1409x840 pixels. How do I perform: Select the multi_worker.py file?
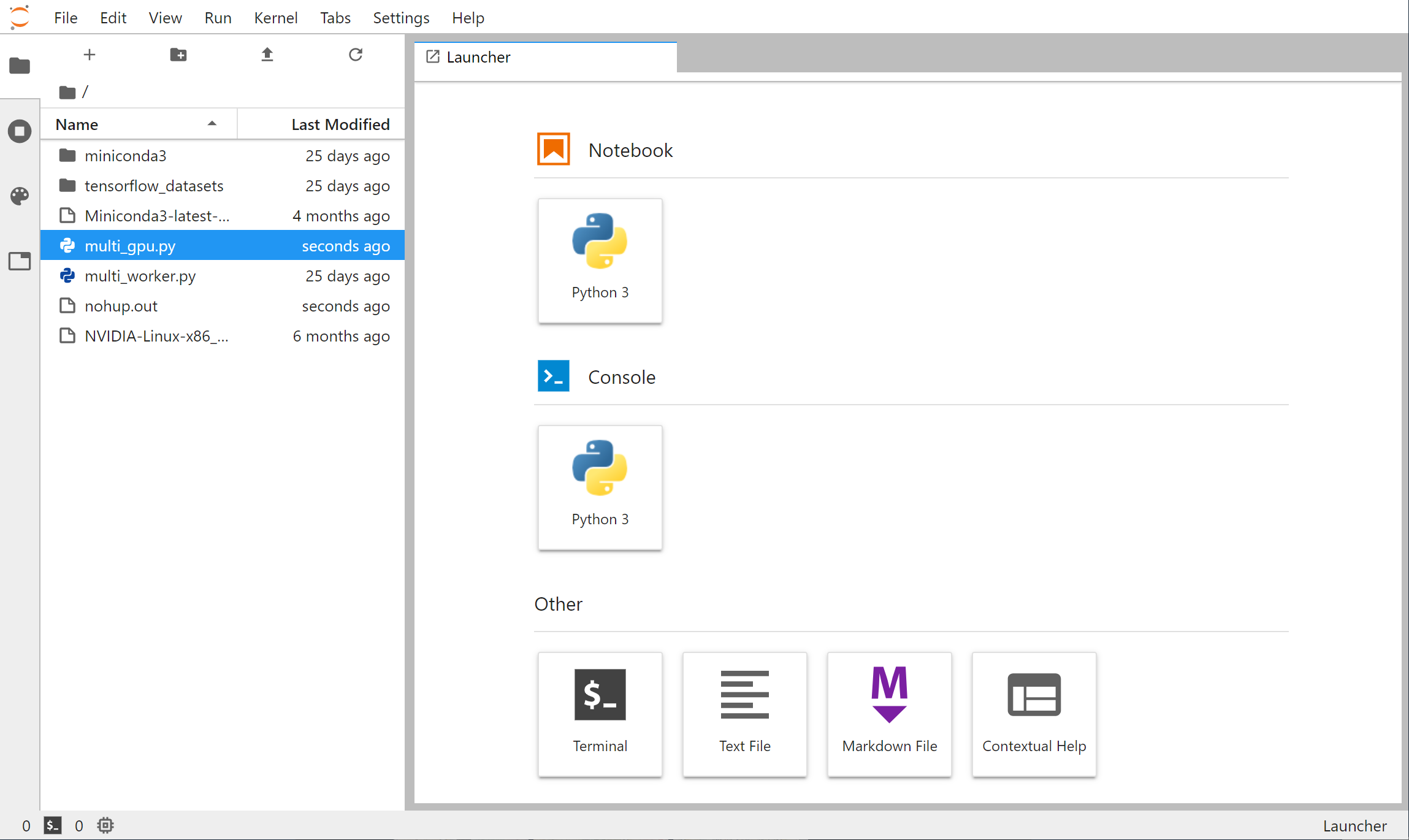tap(223, 276)
